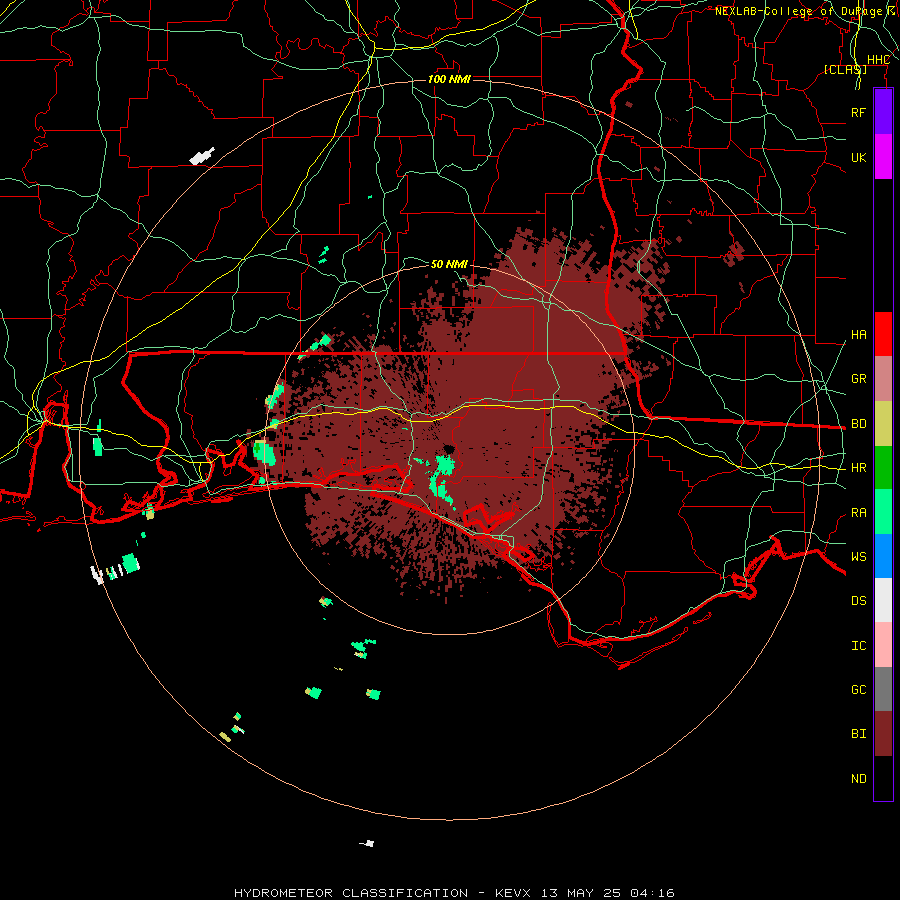The image size is (900, 900).
Task: Click the 100 NMI range ring label
Action: 449,79
